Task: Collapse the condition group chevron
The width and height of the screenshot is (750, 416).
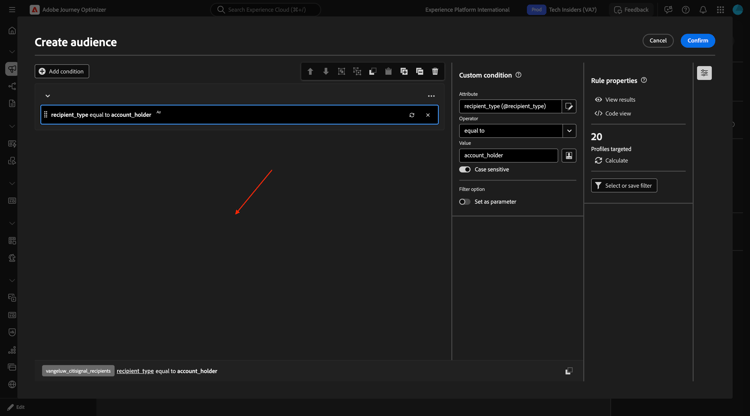Action: tap(47, 96)
